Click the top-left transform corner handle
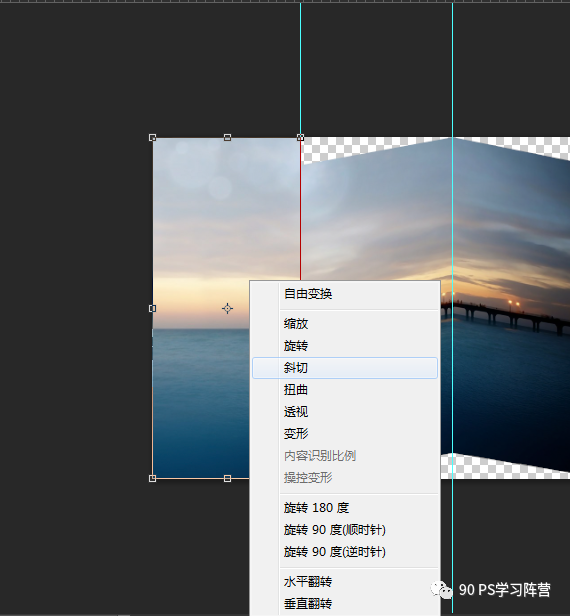This screenshot has width=570, height=616. pos(152,138)
